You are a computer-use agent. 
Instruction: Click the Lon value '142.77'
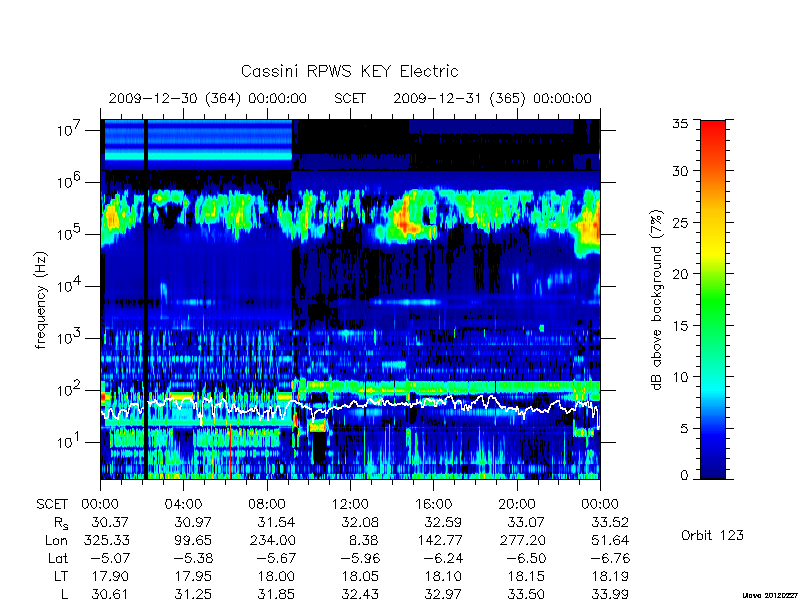(x=440, y=540)
